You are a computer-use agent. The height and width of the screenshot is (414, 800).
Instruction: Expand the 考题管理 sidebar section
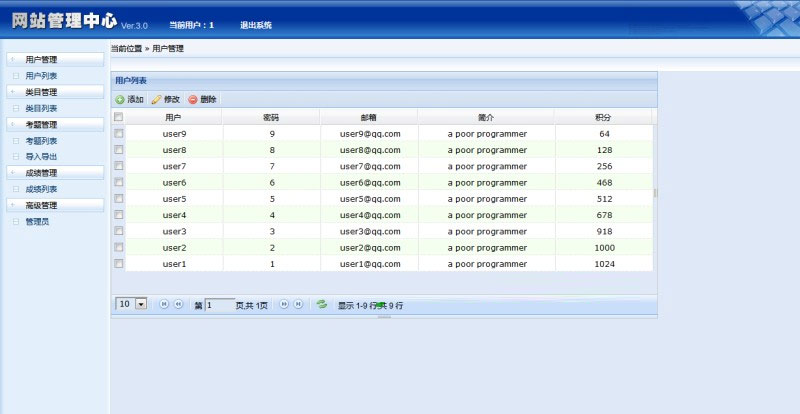(x=54, y=125)
